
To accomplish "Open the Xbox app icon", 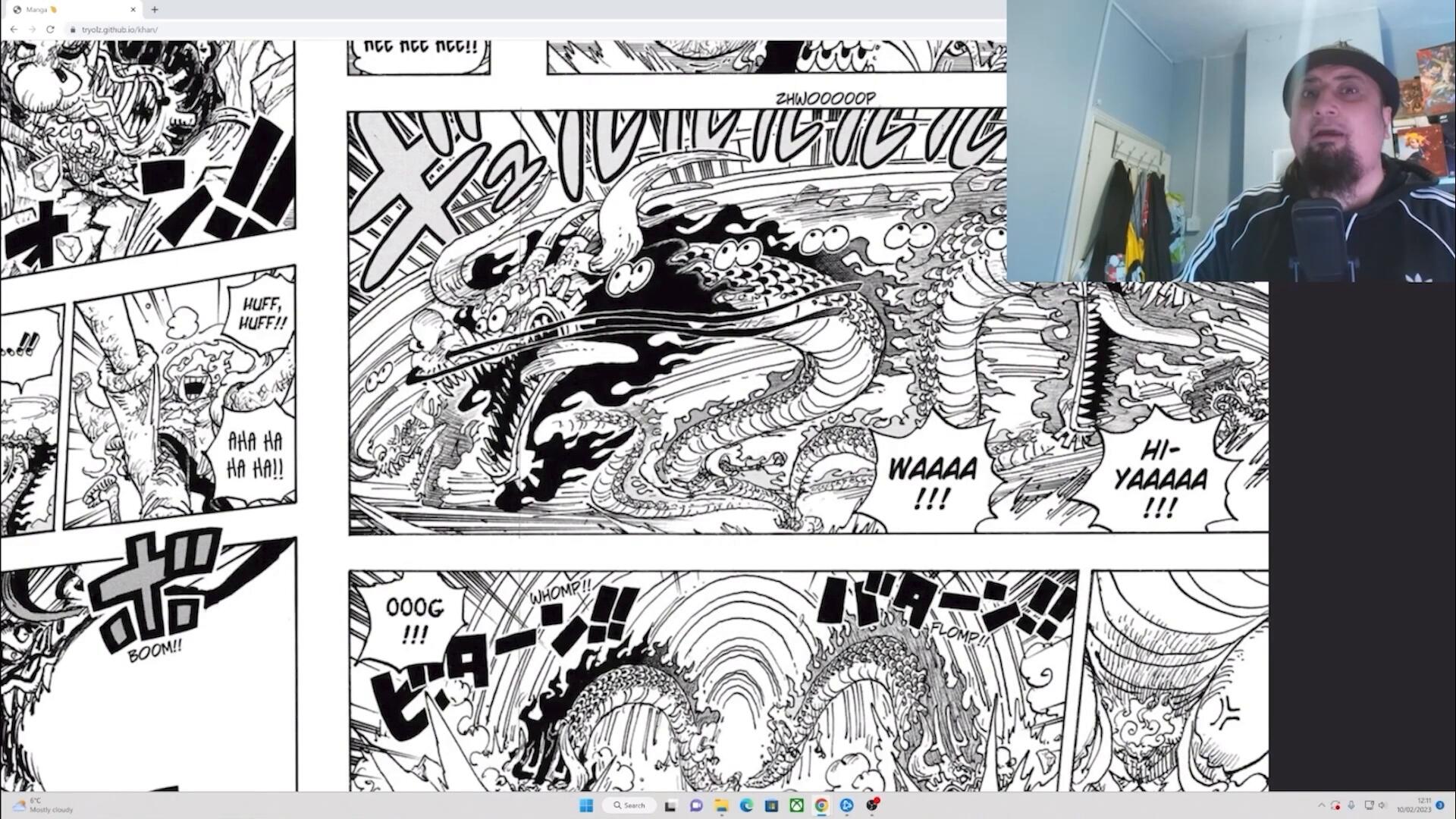I will [796, 805].
